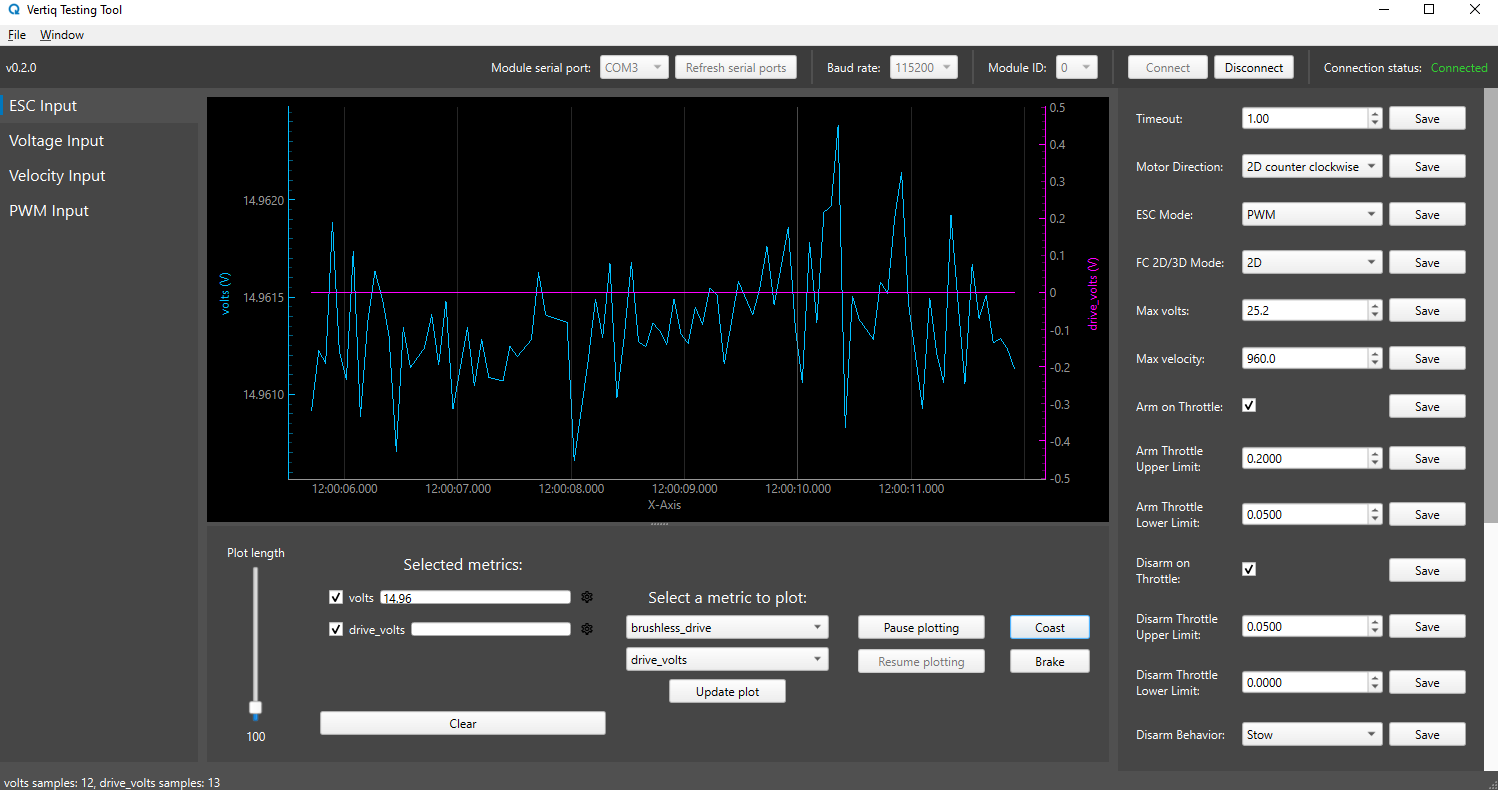Click the Disconnect button

point(1254,68)
